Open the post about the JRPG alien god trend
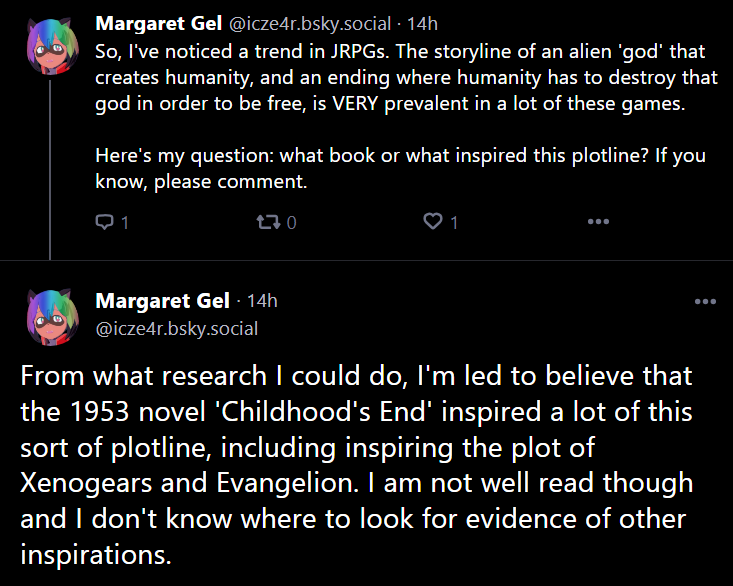Viewport: 733px width, 586px height. [x=406, y=78]
